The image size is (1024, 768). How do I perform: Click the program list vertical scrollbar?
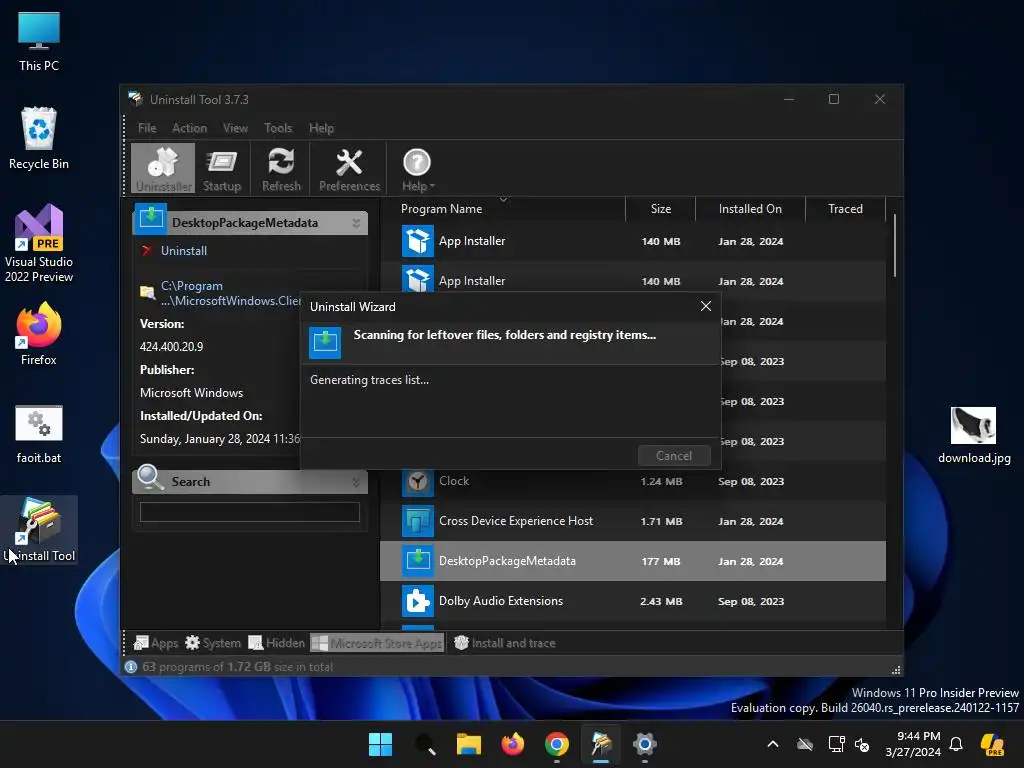click(895, 246)
